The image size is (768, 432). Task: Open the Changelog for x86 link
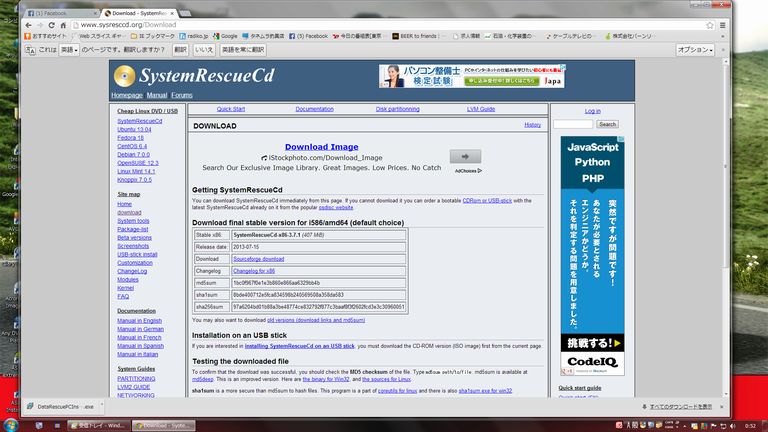click(x=254, y=271)
